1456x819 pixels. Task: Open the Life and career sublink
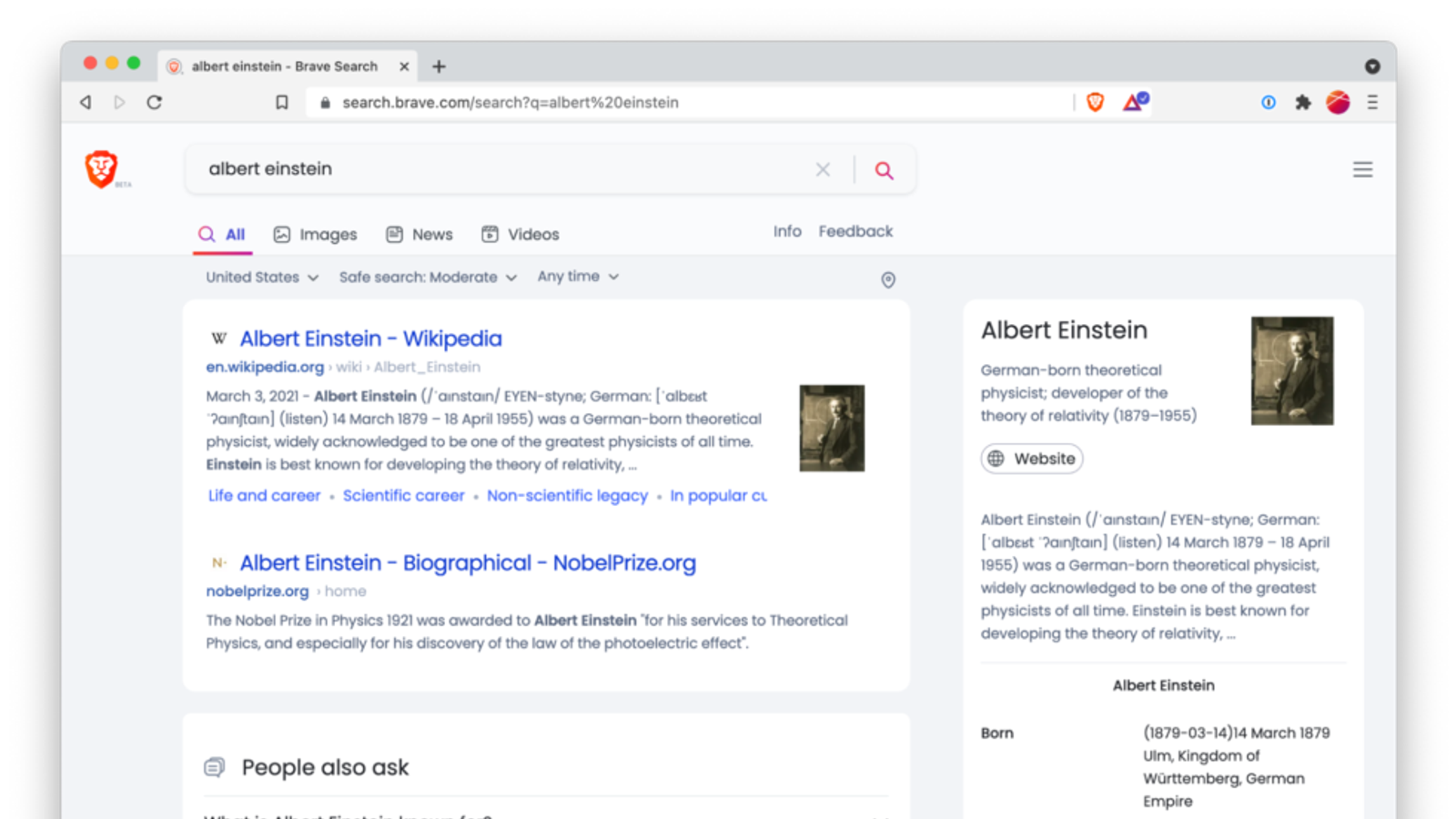coord(264,495)
